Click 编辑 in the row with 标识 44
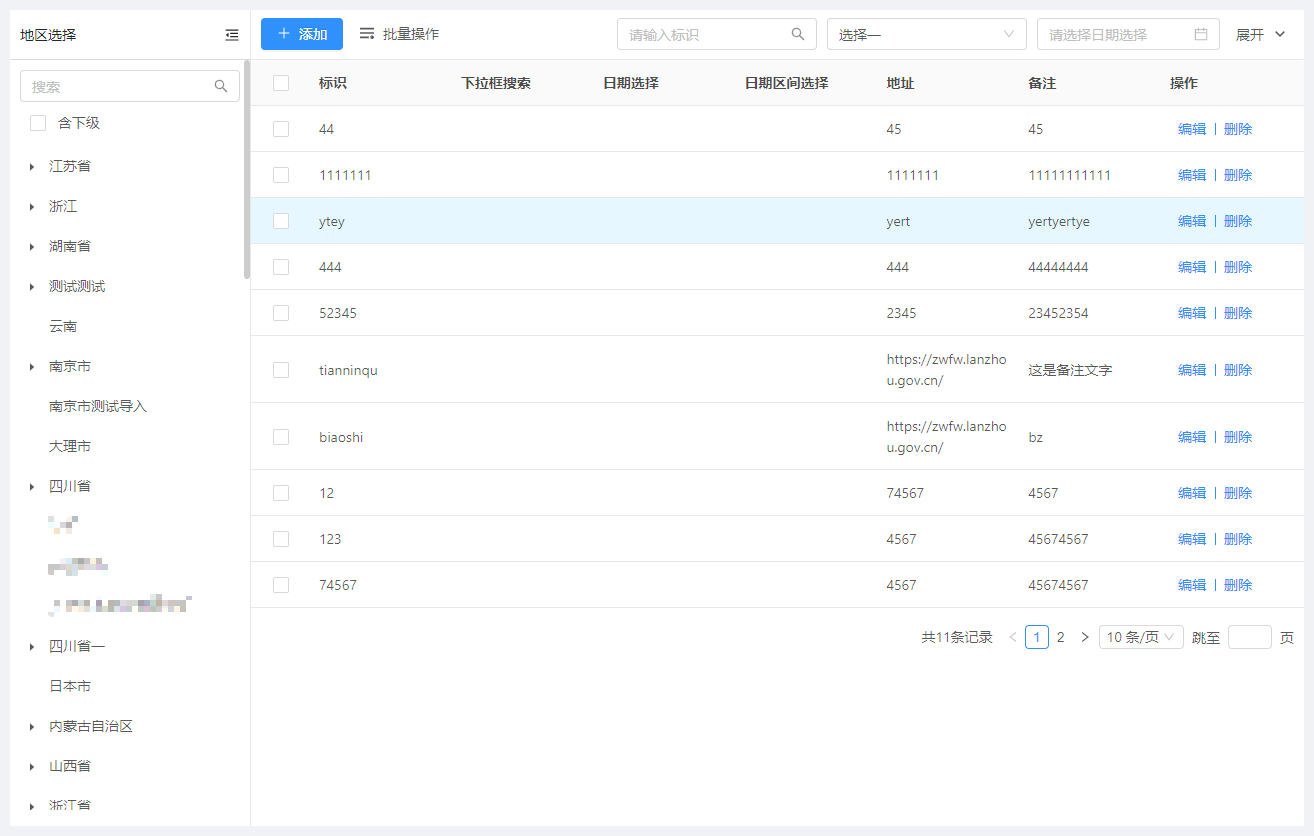 coord(1192,129)
